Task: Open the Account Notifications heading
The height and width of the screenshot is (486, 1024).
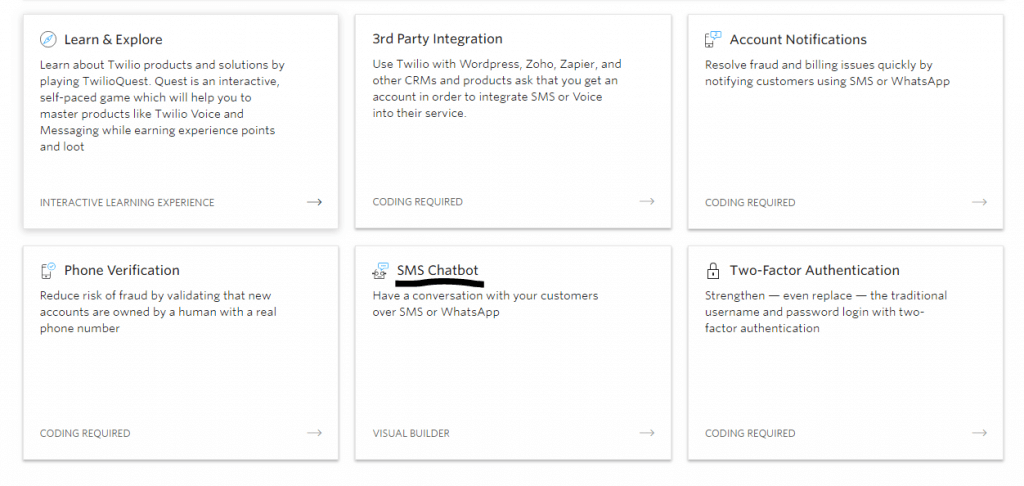Action: pyautogui.click(x=798, y=40)
